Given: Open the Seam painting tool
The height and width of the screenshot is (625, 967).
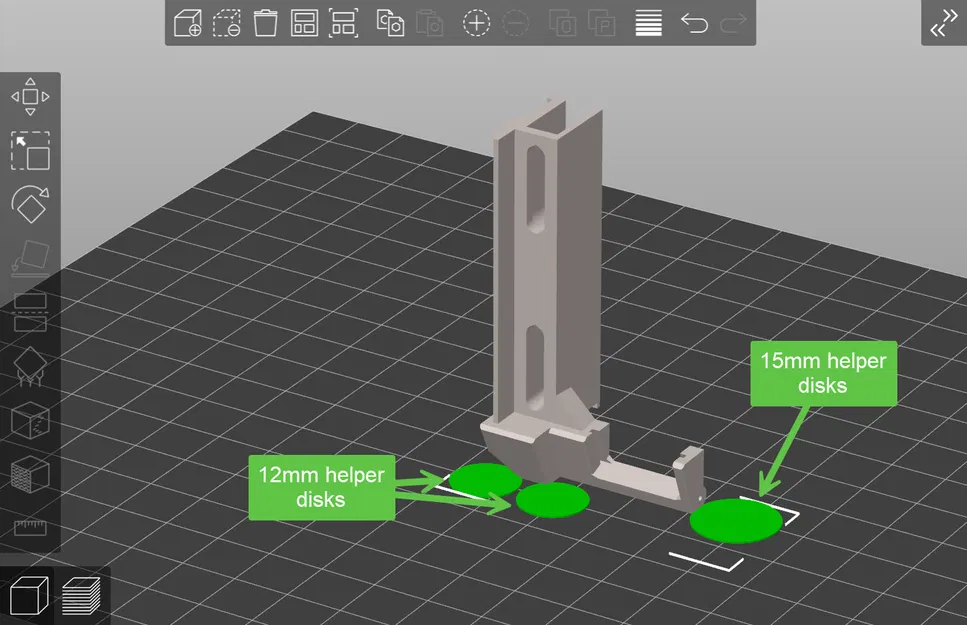Looking at the screenshot, I should 30,420.
